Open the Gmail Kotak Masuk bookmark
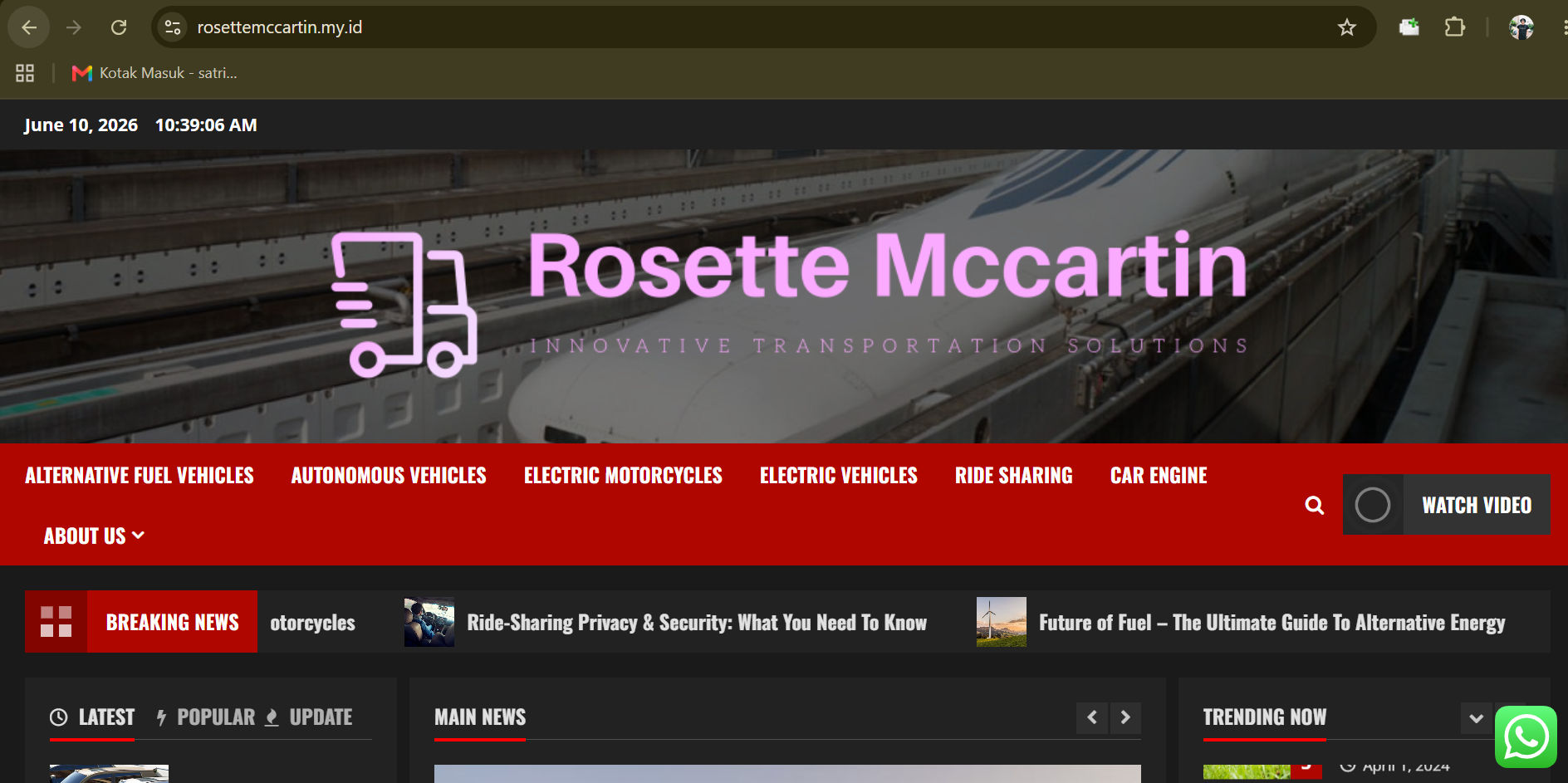 click(154, 73)
